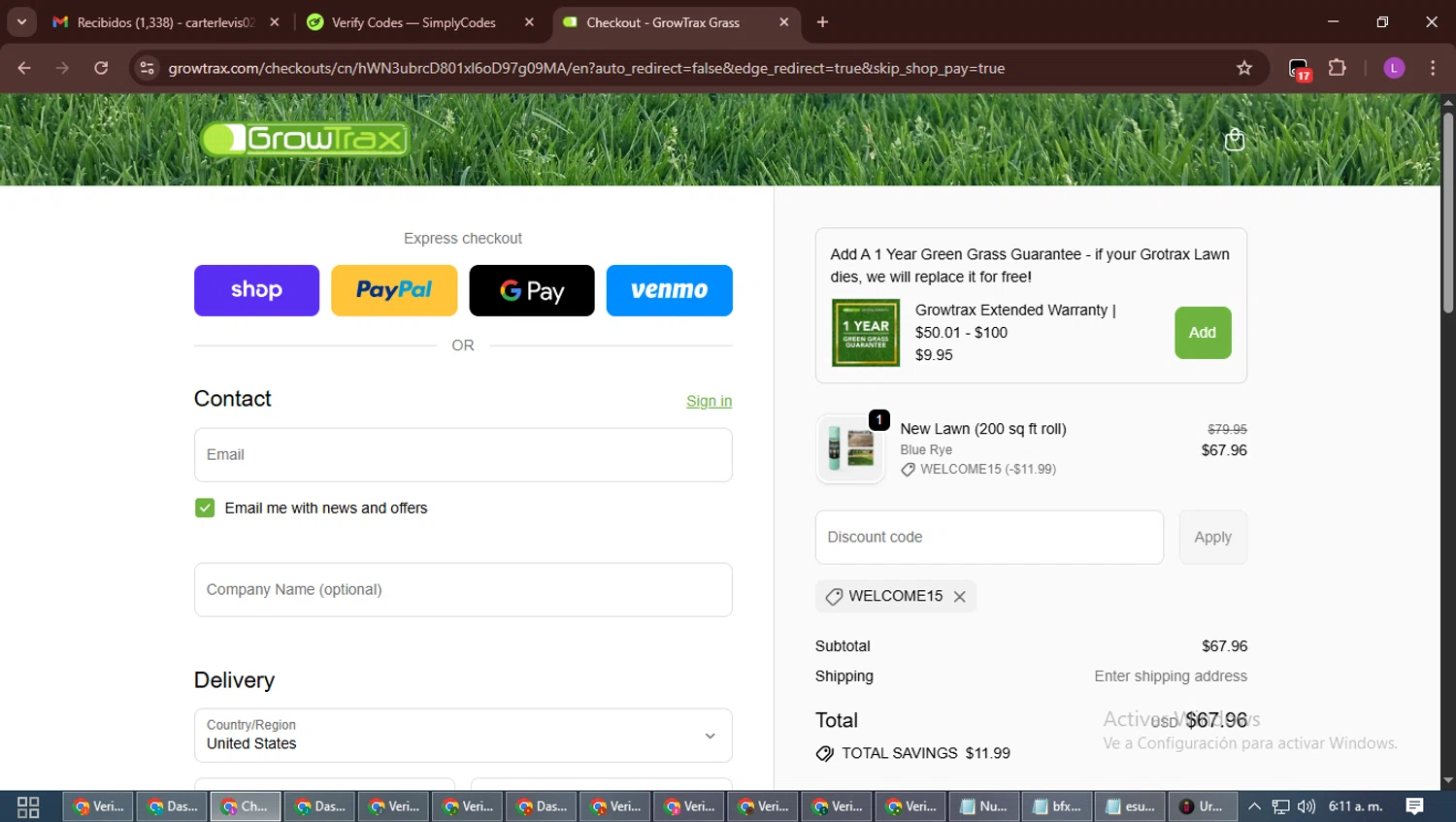The height and width of the screenshot is (822, 1456).
Task: Choose Google Pay express checkout
Action: (x=532, y=290)
